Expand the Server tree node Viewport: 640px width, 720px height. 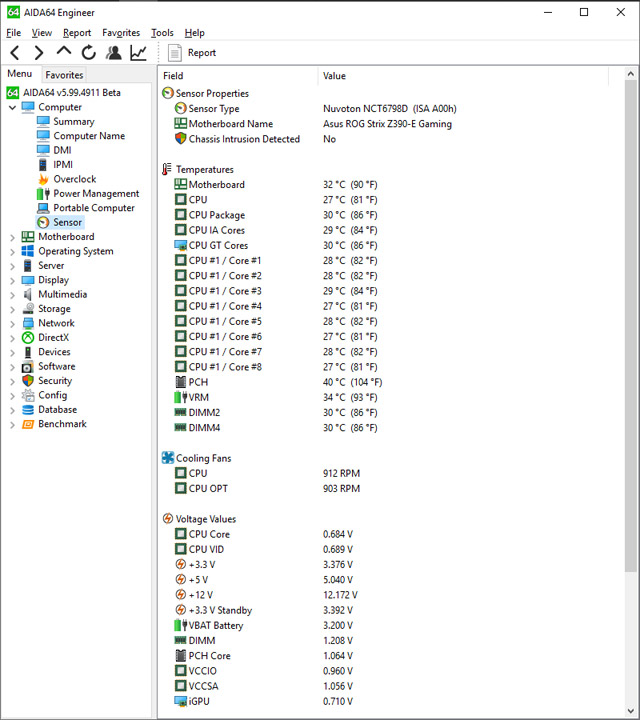tap(12, 266)
